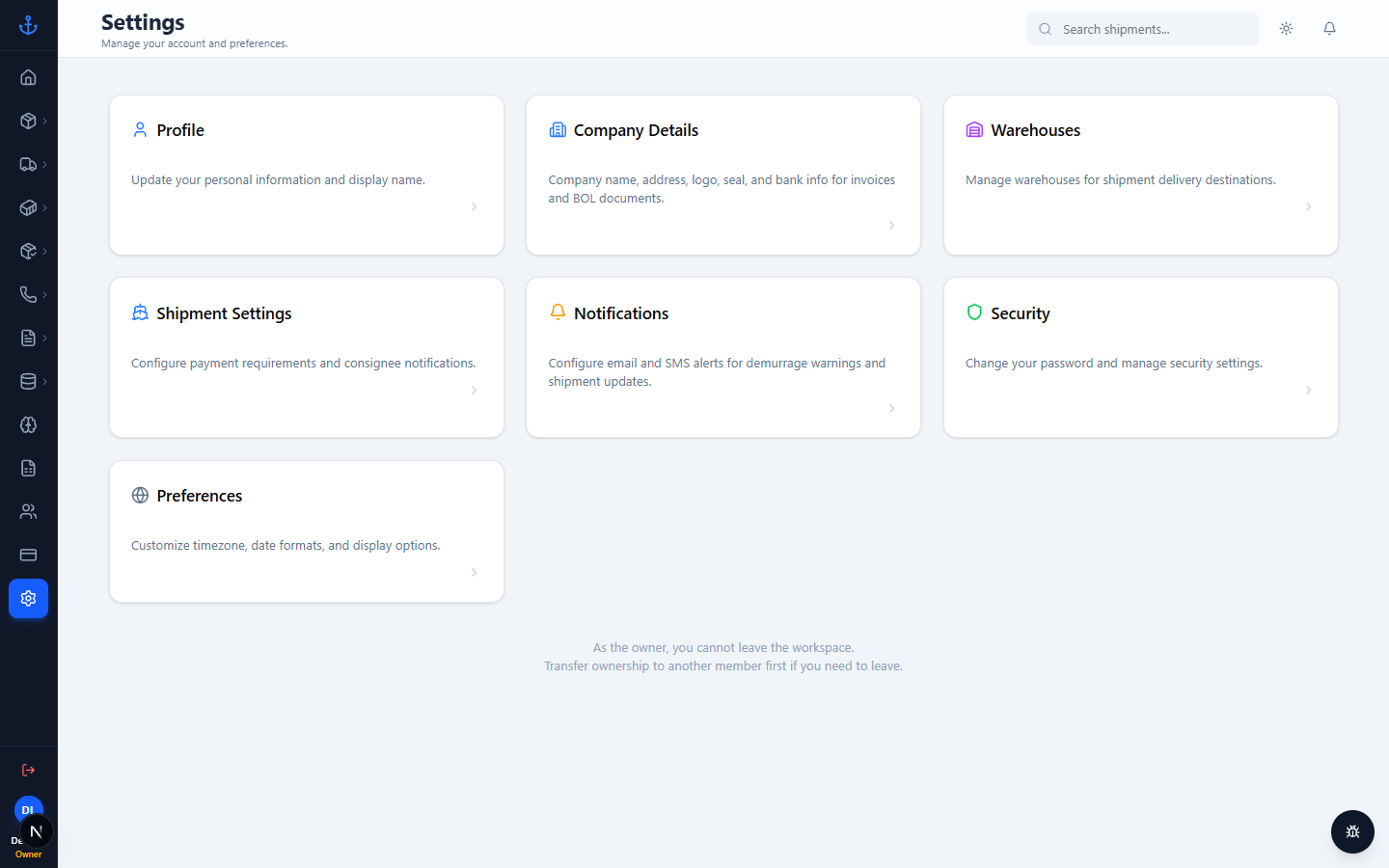This screenshot has width=1389, height=868.
Task: Open the truck sidebar icon
Action: pyautogui.click(x=28, y=164)
